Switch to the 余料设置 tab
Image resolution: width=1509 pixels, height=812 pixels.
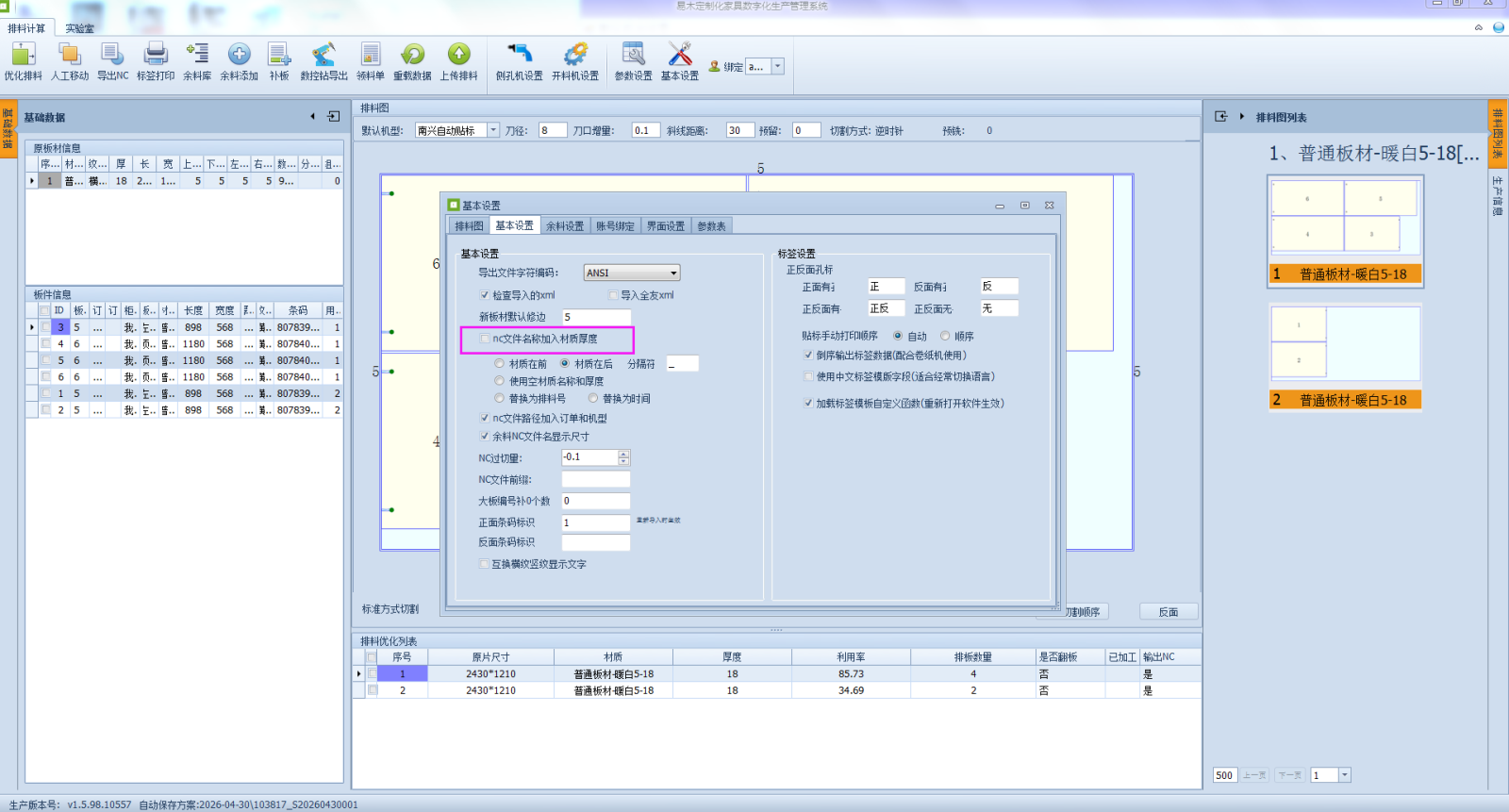pos(565,226)
